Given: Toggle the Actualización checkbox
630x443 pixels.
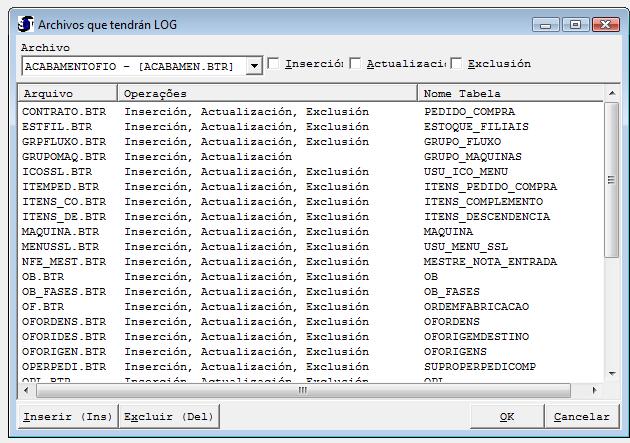Looking at the screenshot, I should pyautogui.click(x=356, y=64).
